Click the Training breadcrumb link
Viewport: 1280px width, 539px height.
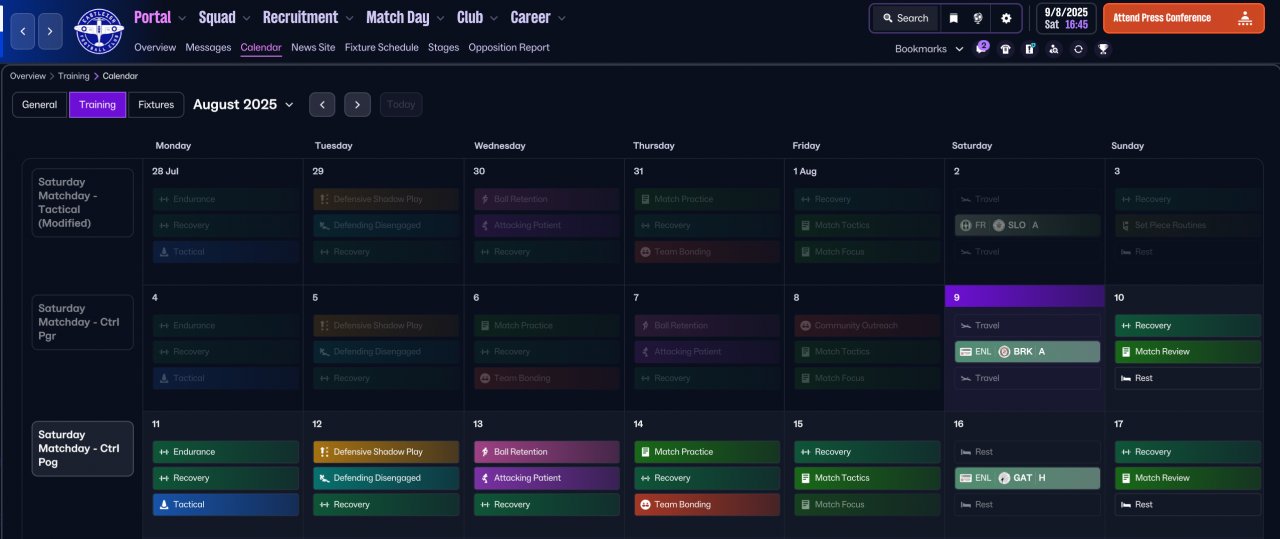74,76
